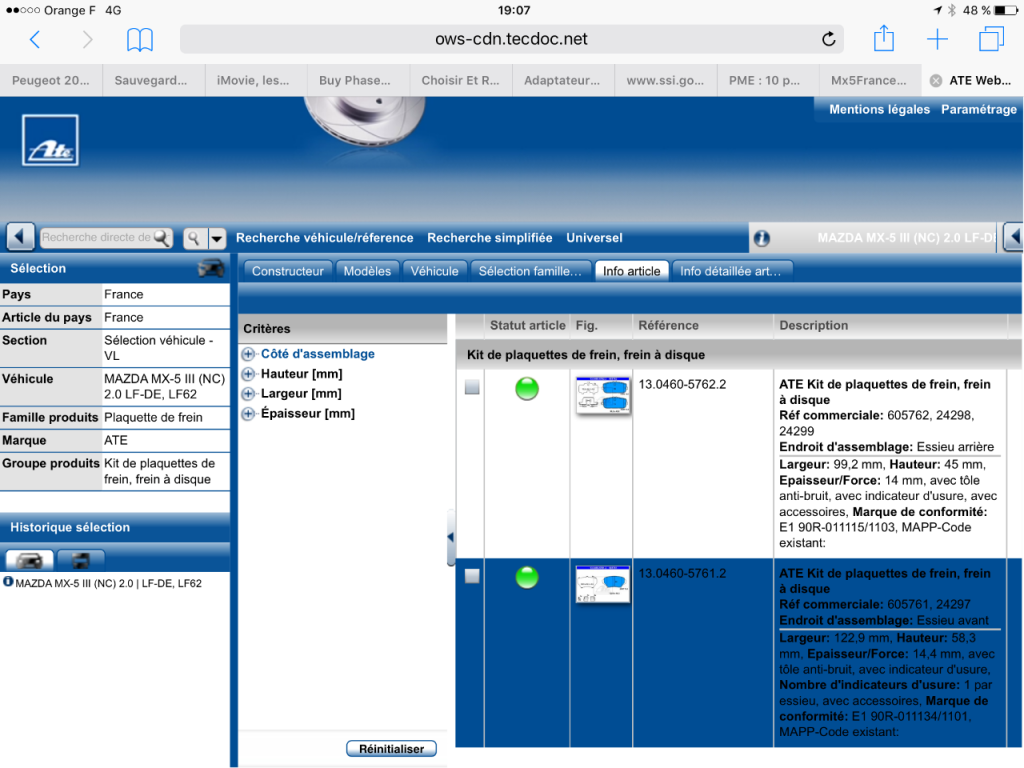Click the green status light for 13.0460-5761.2
Image resolution: width=1024 pixels, height=768 pixels.
[527, 577]
